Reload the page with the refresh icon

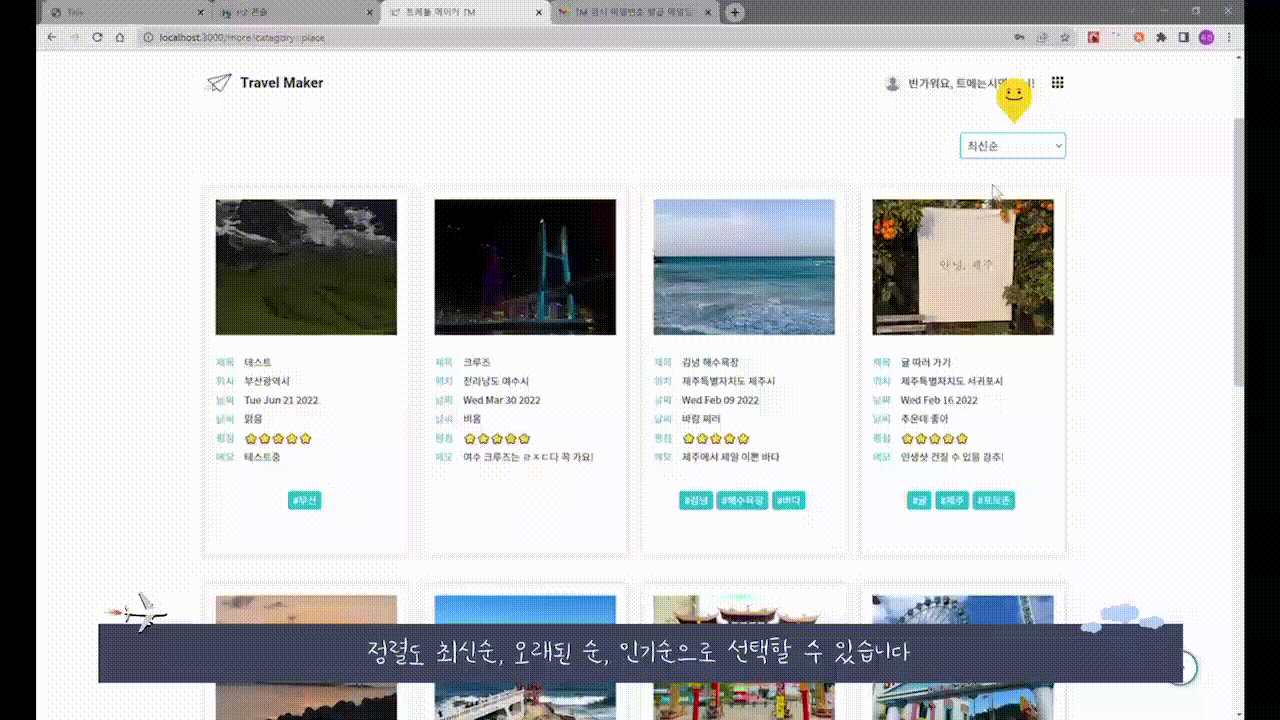(97, 37)
